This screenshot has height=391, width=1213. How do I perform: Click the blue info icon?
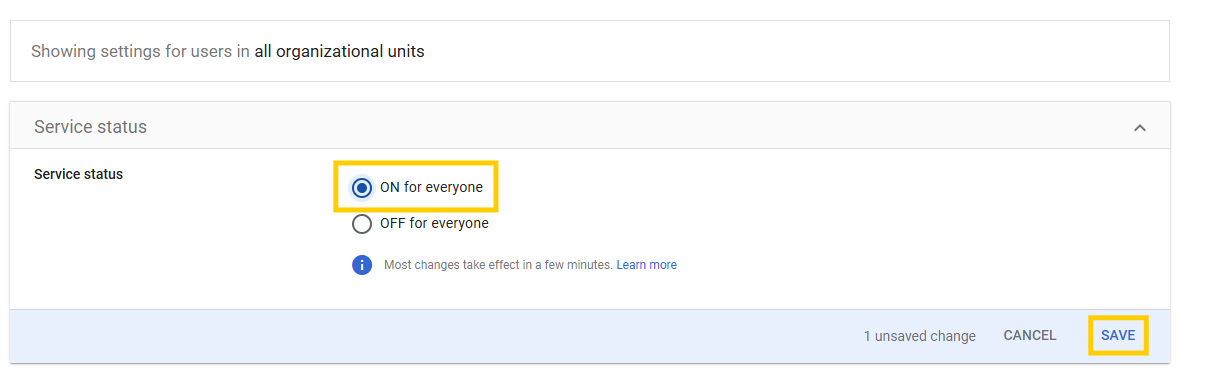pyautogui.click(x=362, y=265)
